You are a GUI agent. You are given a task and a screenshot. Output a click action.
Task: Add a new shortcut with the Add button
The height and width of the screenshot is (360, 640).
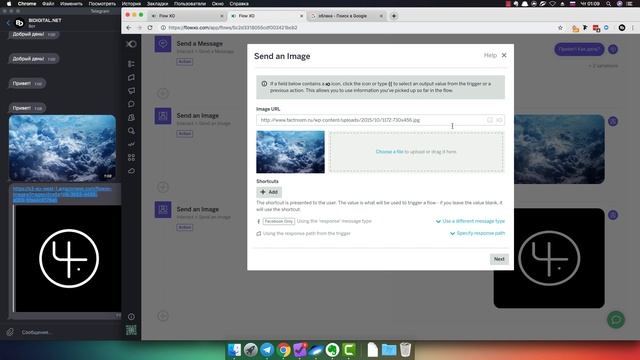coord(269,192)
